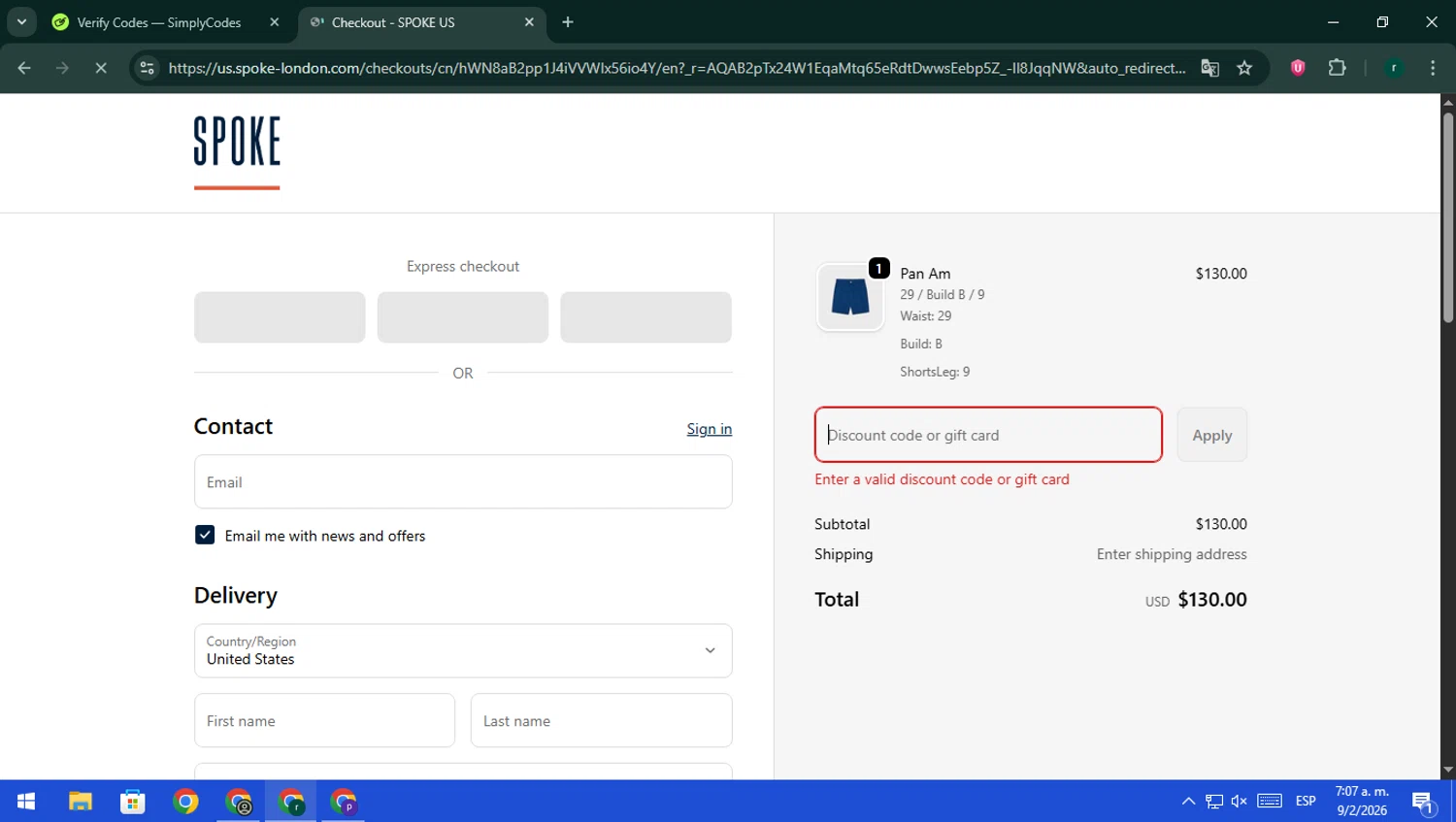Open the Chrome taskbar icon with p profile

[344, 802]
